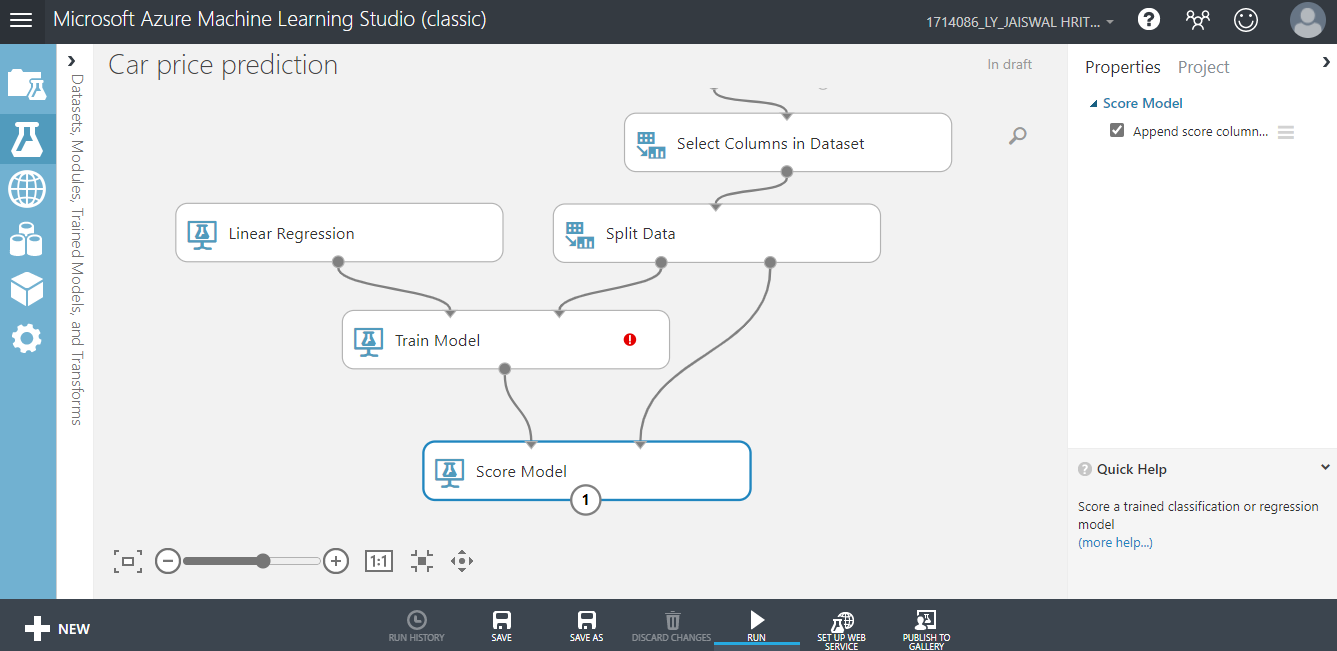Click the fit-to-screen zoom icon
Screen dimensions: 1337x651
tap(128, 561)
